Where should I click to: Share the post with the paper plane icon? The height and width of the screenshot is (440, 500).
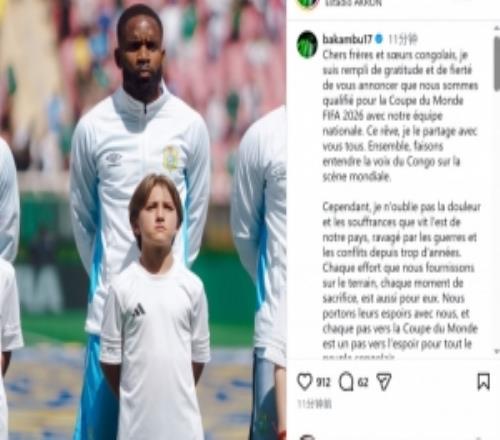click(x=383, y=382)
